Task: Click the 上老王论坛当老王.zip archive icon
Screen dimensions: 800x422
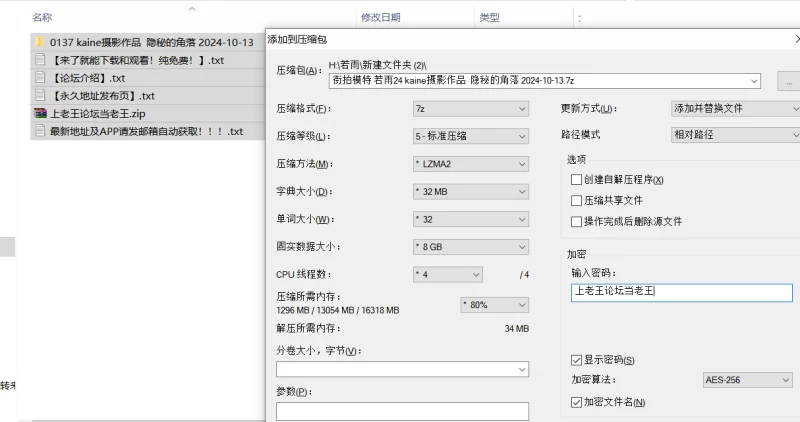Action: [40, 114]
